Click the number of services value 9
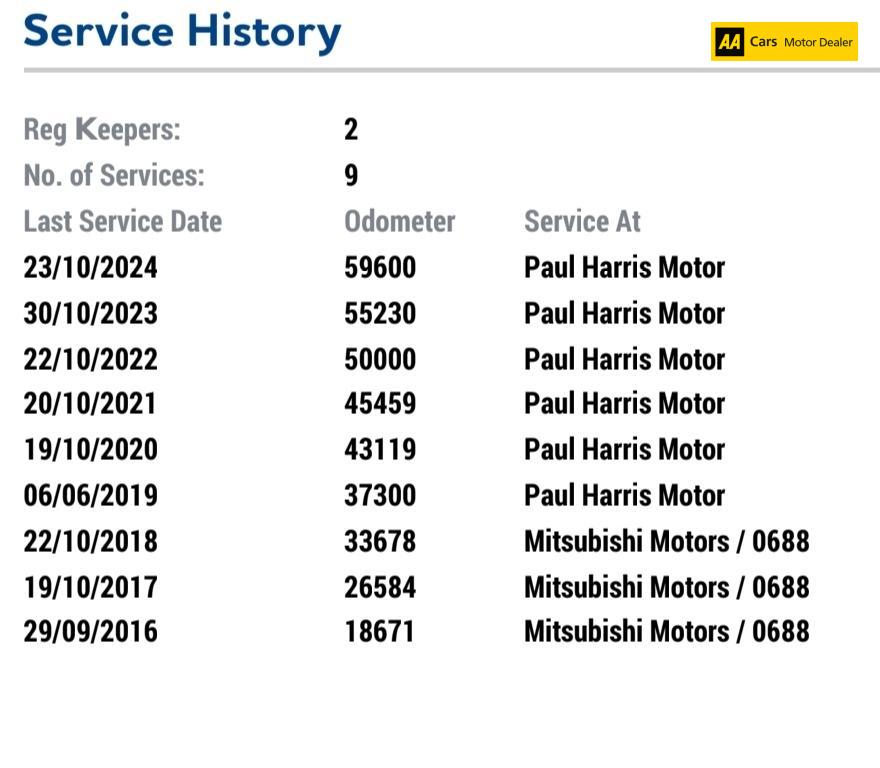This screenshot has height=768, width=880. click(x=351, y=175)
